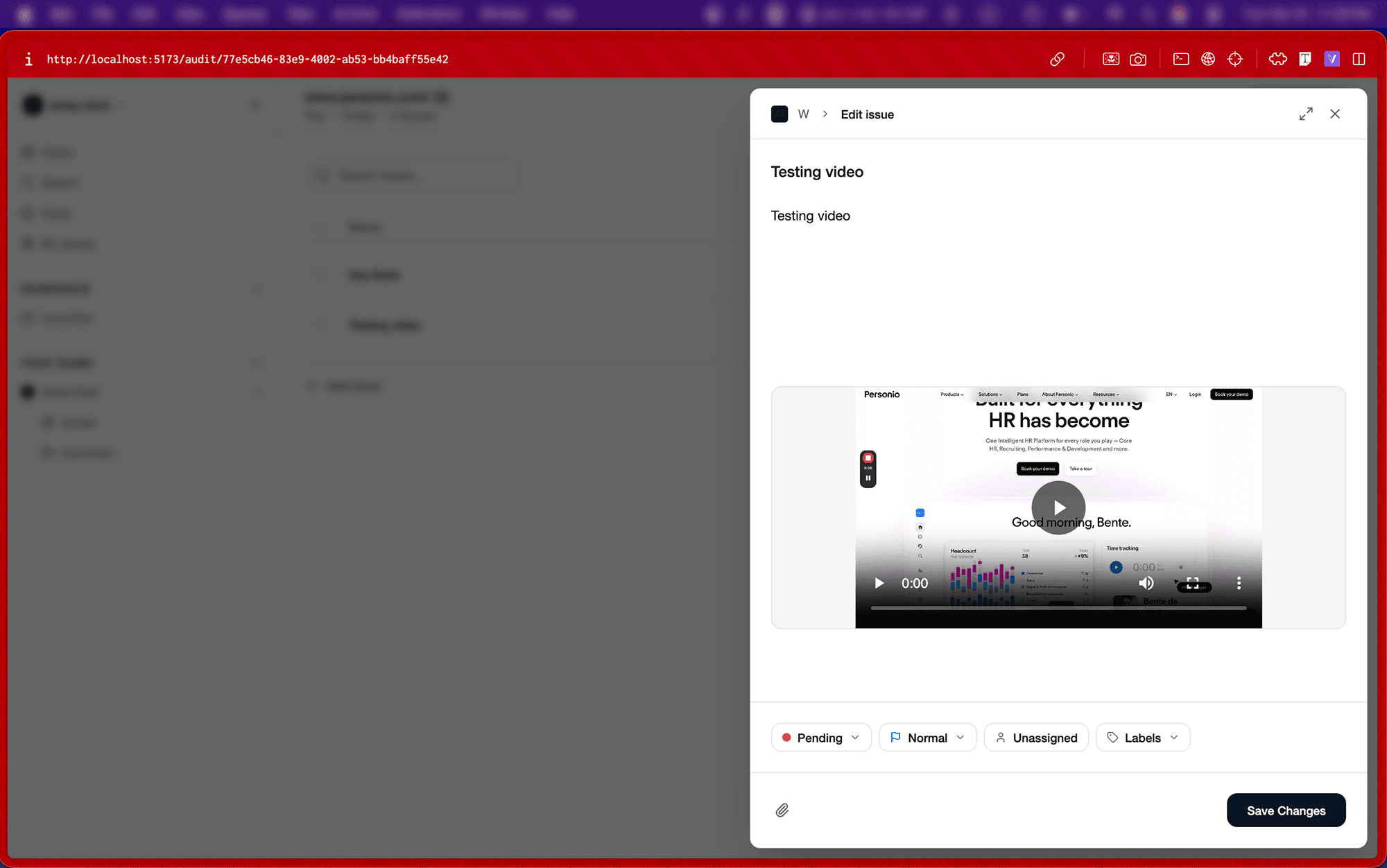Click the crosshair element picker icon
This screenshot has width=1387, height=868.
(1235, 59)
